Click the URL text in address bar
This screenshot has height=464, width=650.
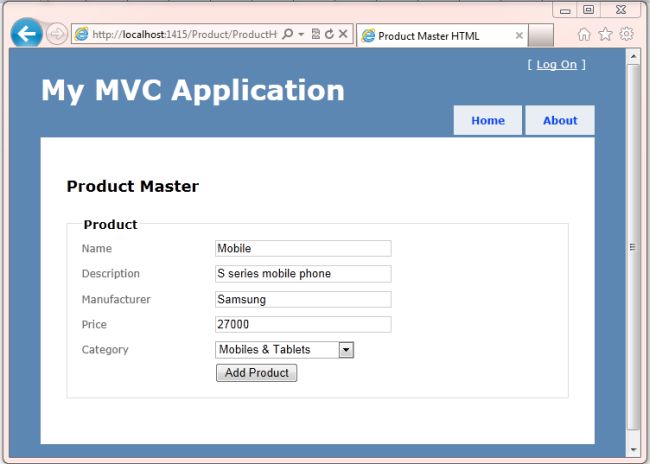[x=184, y=34]
